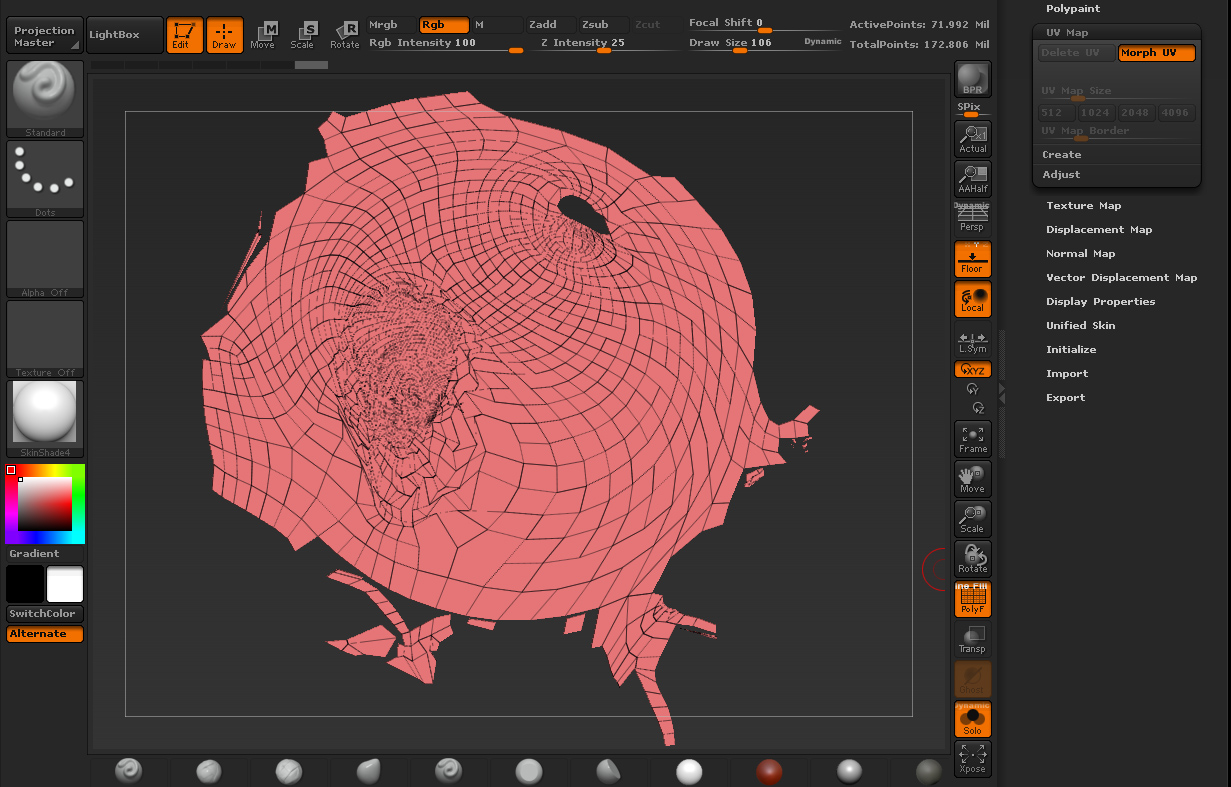Expand Display Properties section

[x=1101, y=302]
